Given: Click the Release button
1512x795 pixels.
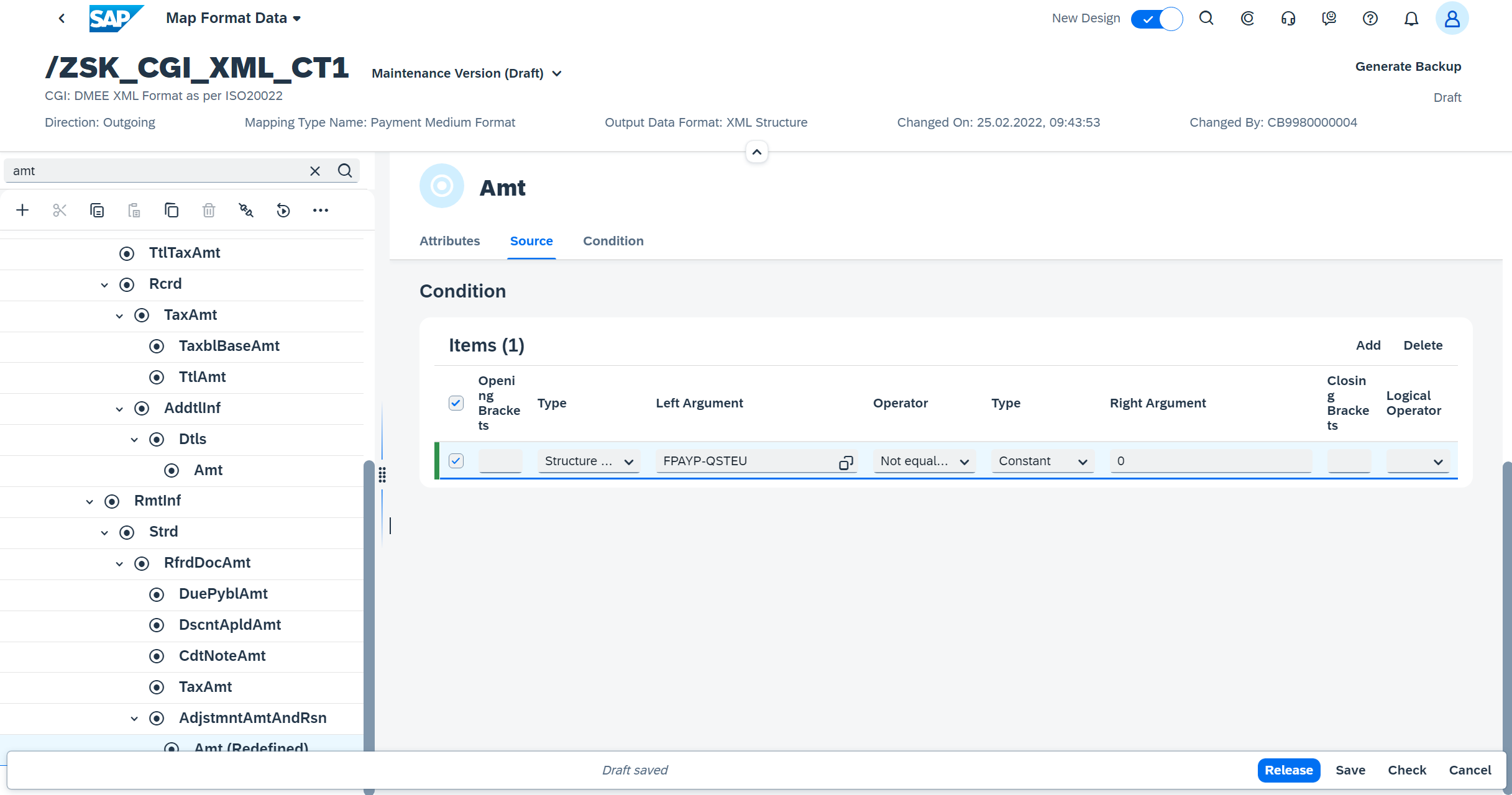Looking at the screenshot, I should click(1289, 770).
